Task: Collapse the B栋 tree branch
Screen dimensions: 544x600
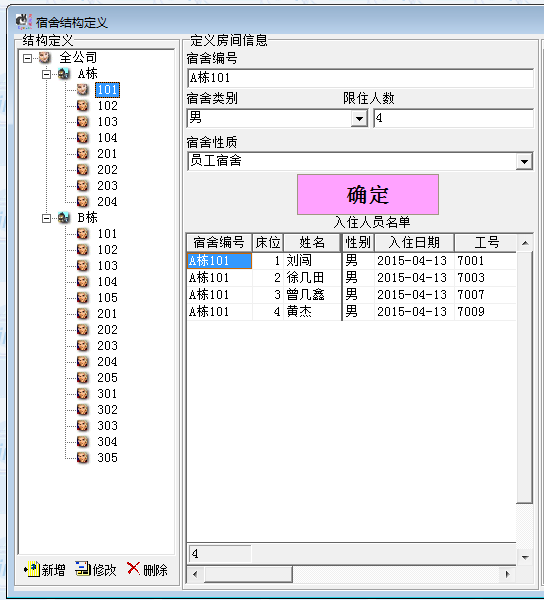Action: click(46, 218)
